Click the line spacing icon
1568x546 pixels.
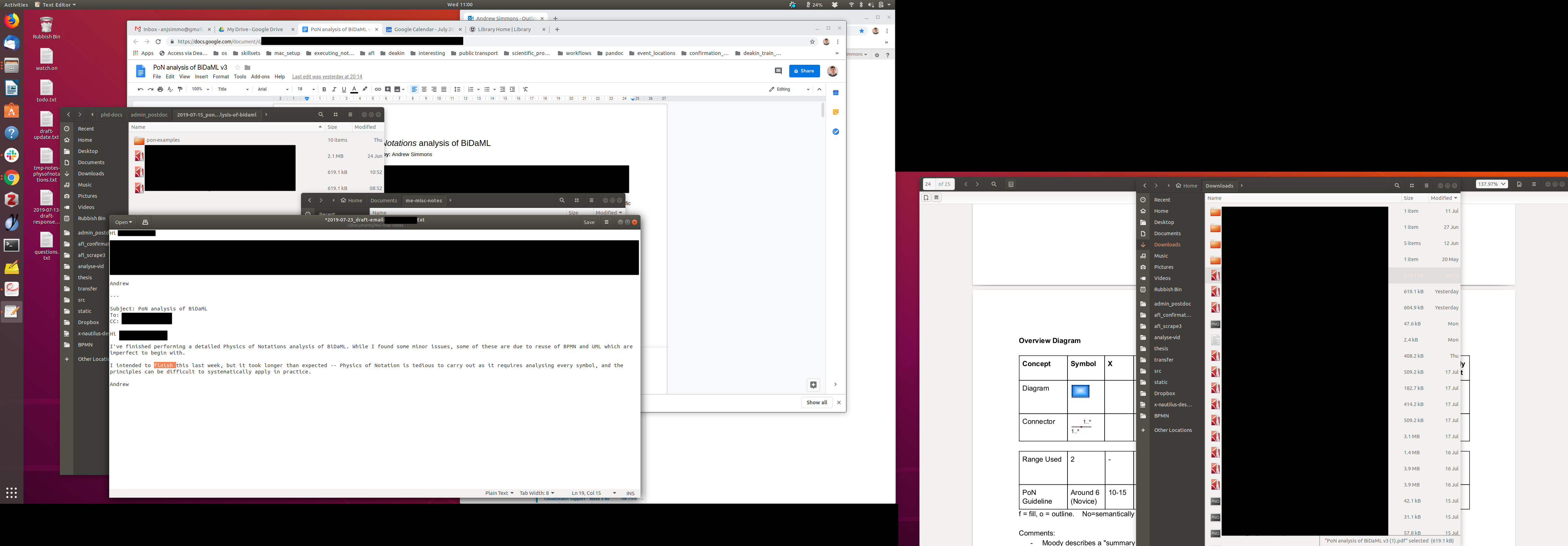457,90
